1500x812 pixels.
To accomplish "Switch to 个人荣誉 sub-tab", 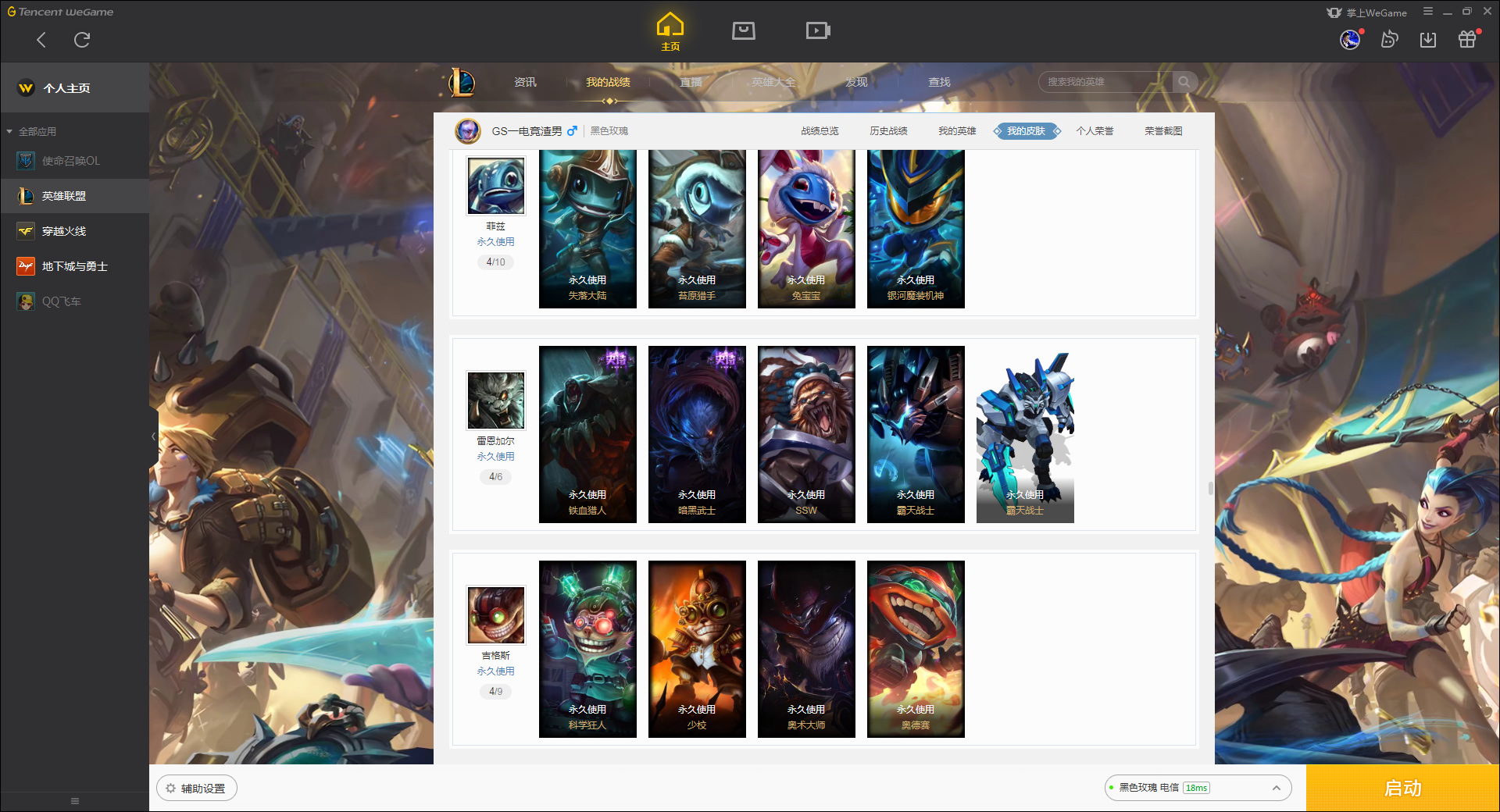I will point(1095,131).
